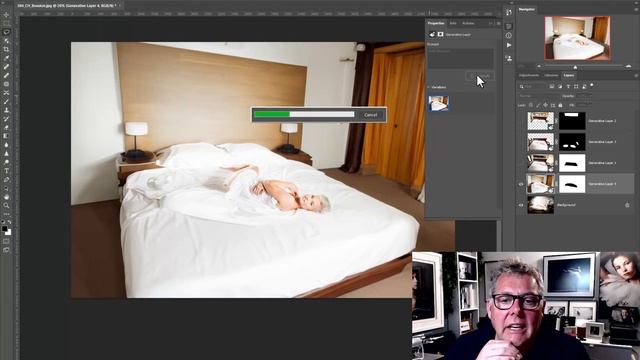Screen dimensions: 640x360
Task: Select the Lasso tool
Action: click(x=6, y=32)
